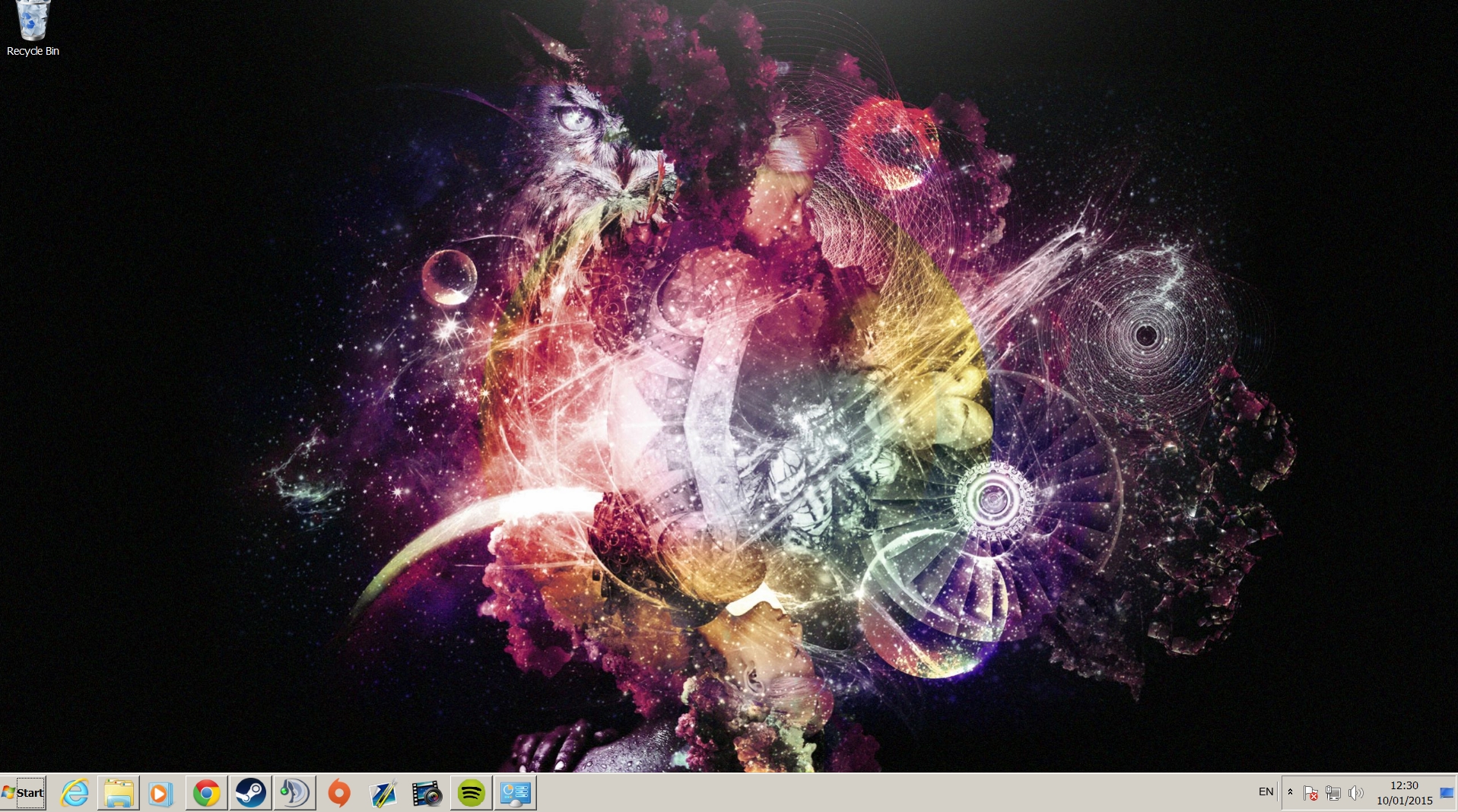Open the network status tray icon
Viewport: 1458px width, 812px height.
(1333, 793)
